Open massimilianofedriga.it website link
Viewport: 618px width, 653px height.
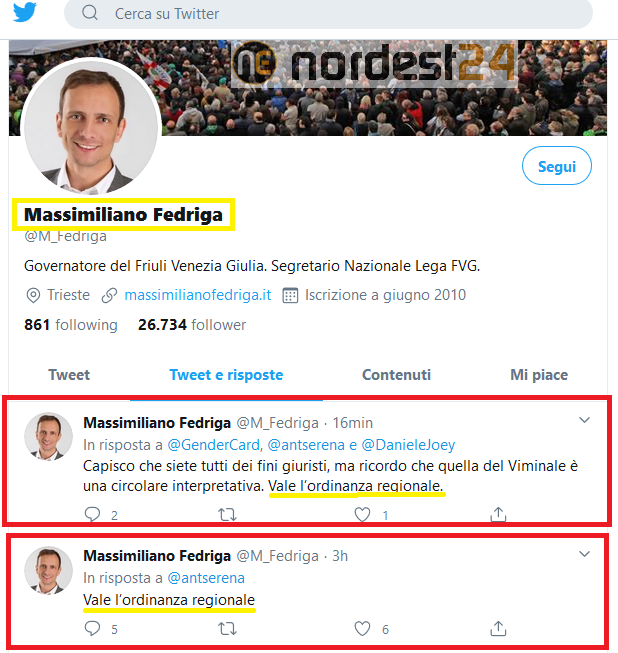tap(198, 295)
